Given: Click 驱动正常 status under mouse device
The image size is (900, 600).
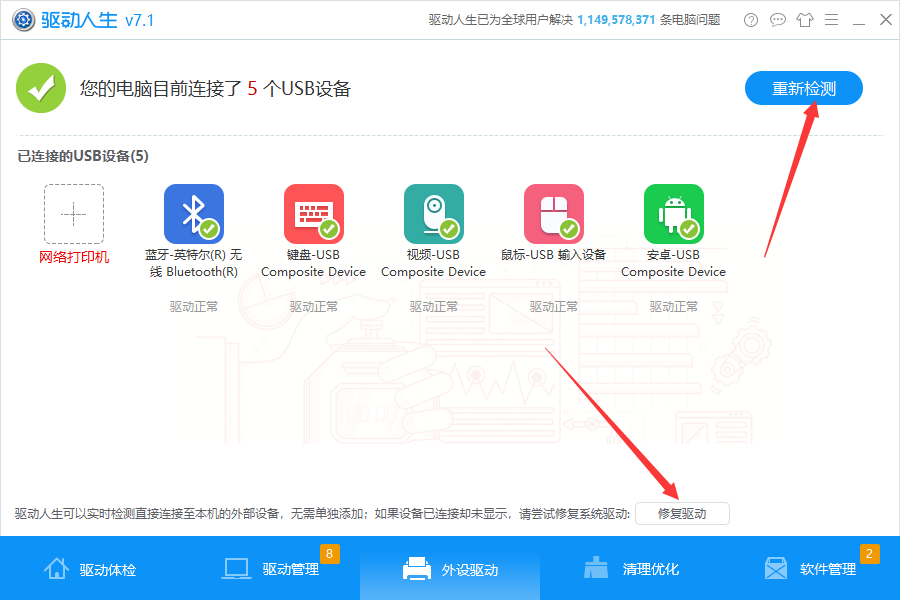Looking at the screenshot, I should click(554, 307).
